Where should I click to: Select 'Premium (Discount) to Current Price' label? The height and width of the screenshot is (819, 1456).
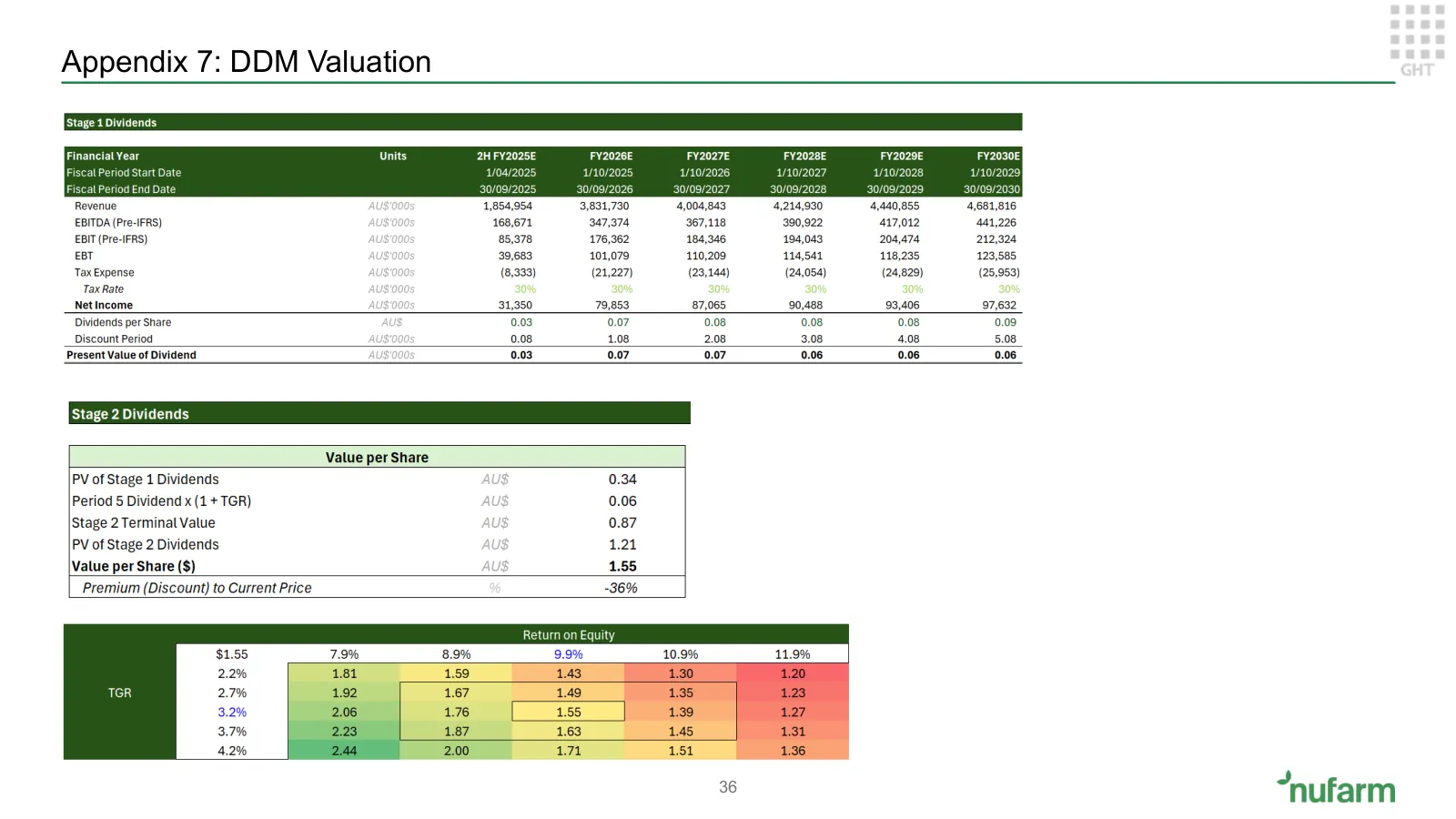point(197,589)
